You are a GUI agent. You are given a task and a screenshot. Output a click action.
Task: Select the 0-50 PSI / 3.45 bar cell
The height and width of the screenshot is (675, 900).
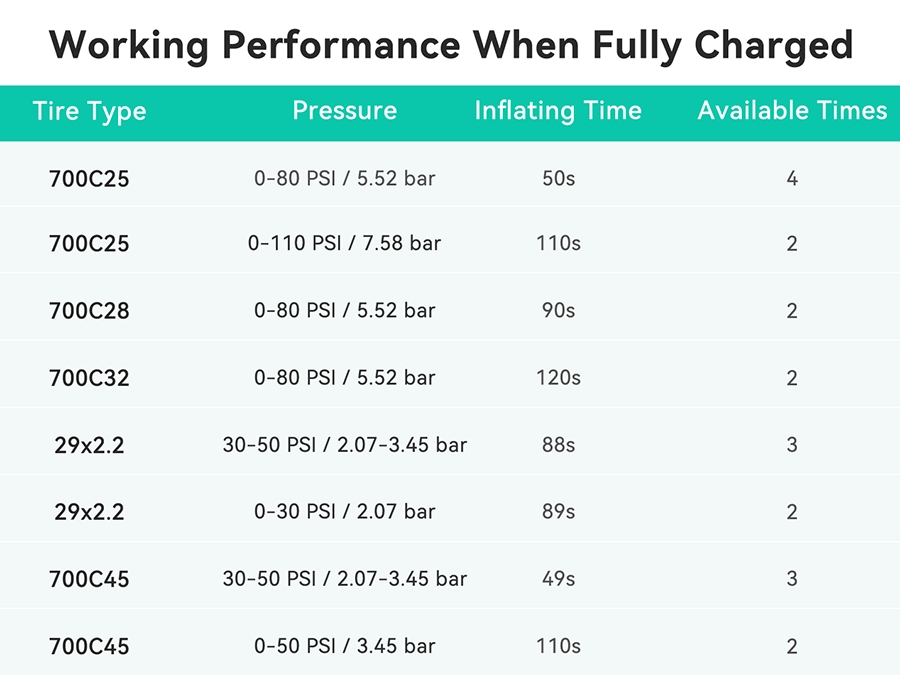click(344, 646)
